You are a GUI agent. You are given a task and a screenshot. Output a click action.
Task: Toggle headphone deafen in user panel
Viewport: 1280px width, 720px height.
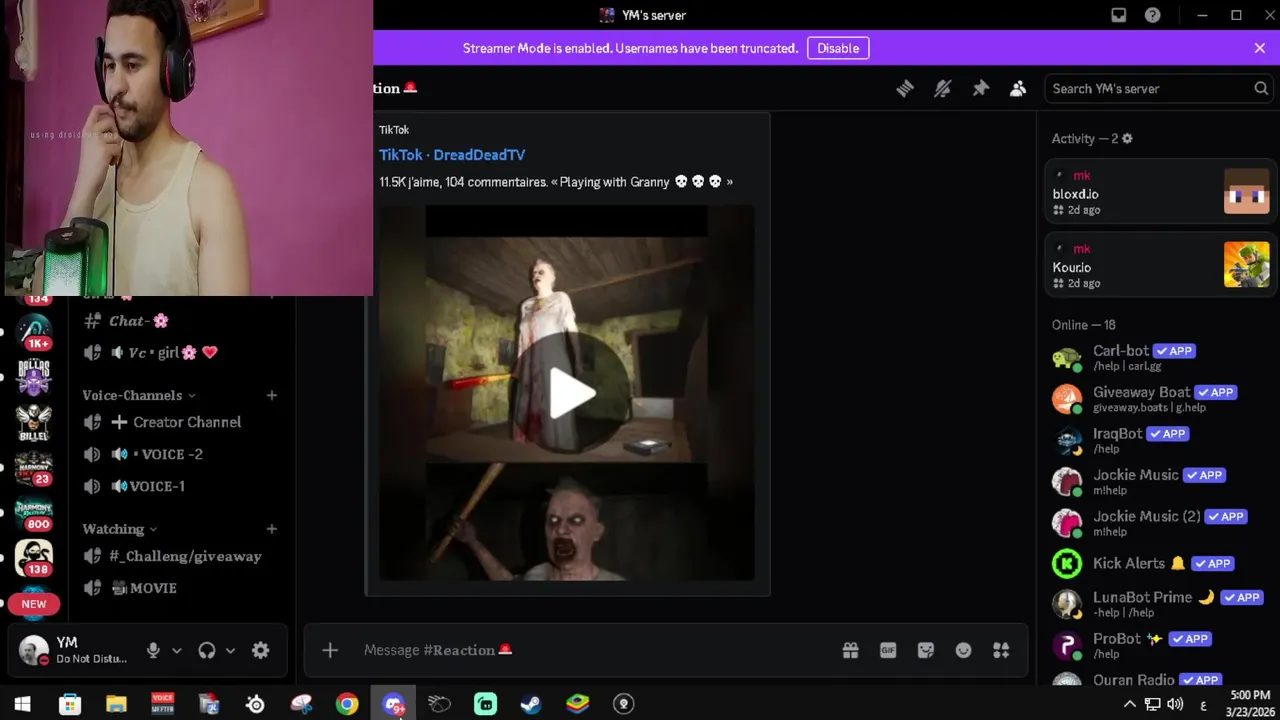pos(207,650)
